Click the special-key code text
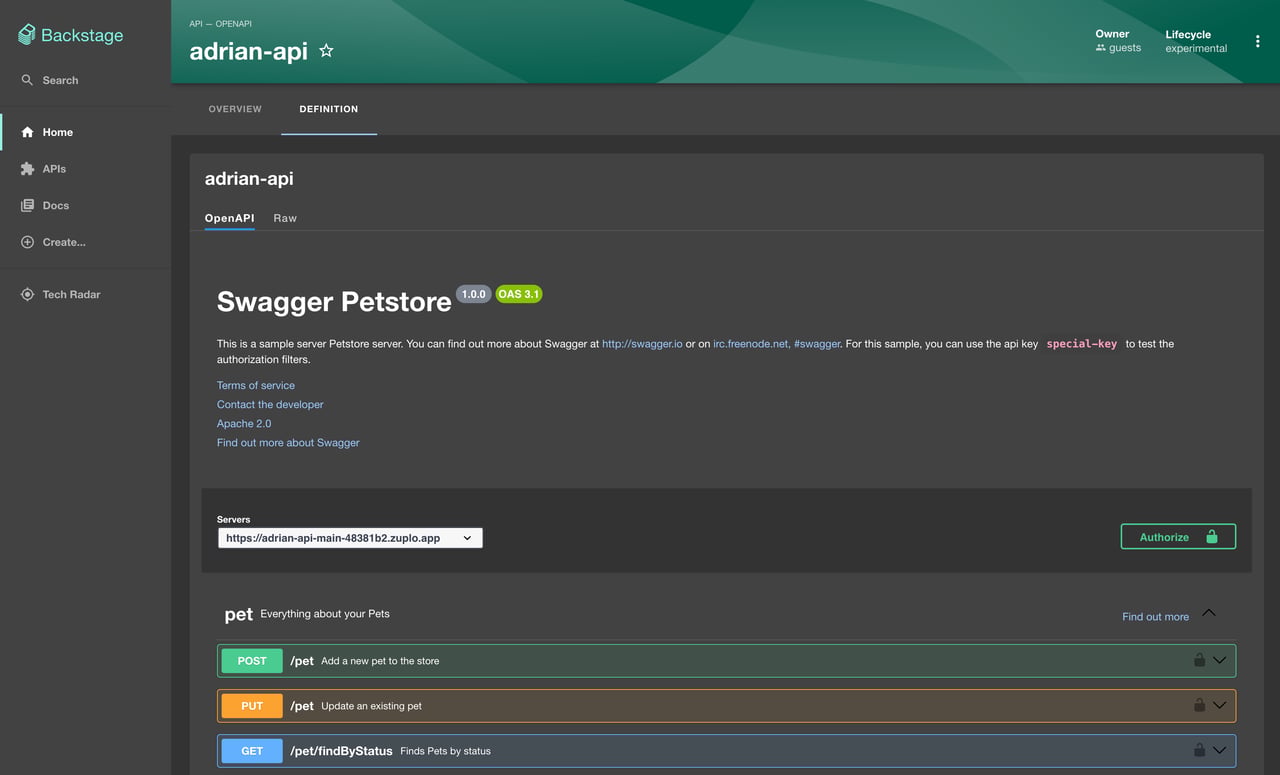Viewport: 1280px width, 775px height. tap(1082, 344)
